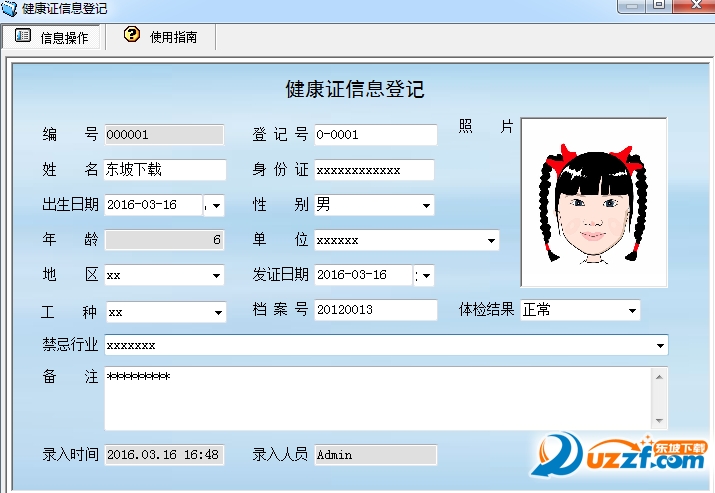Maximize the window
This screenshot has height=493, width=715.
[658, 5]
